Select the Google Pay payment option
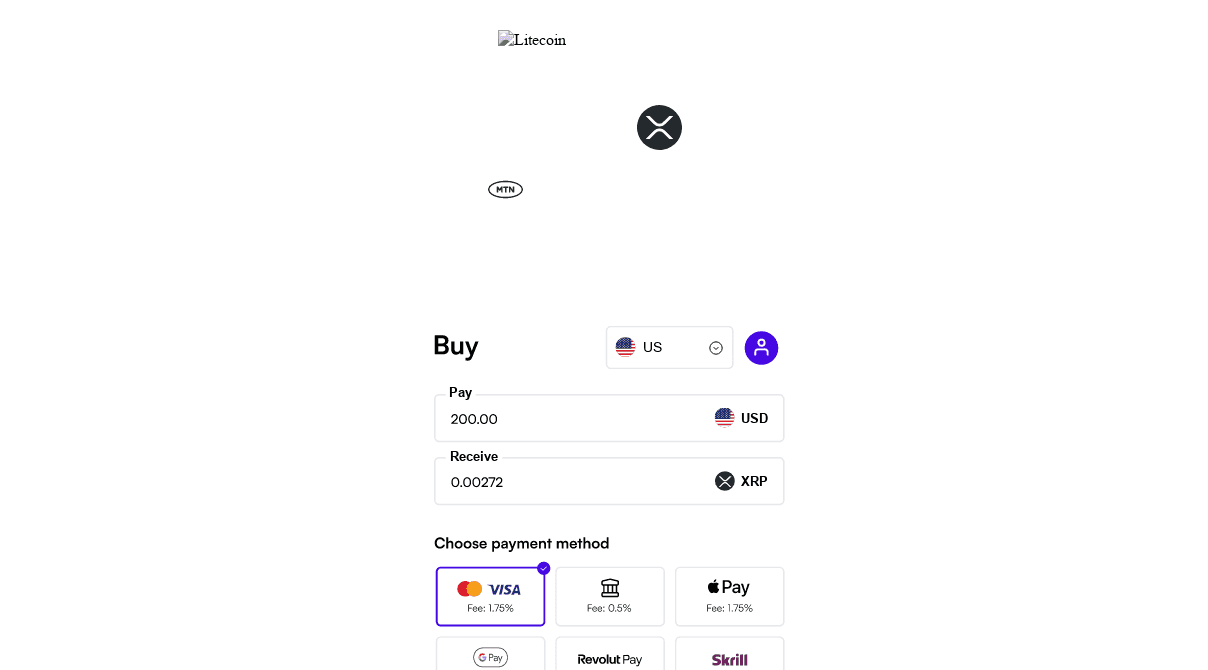 (x=490, y=657)
